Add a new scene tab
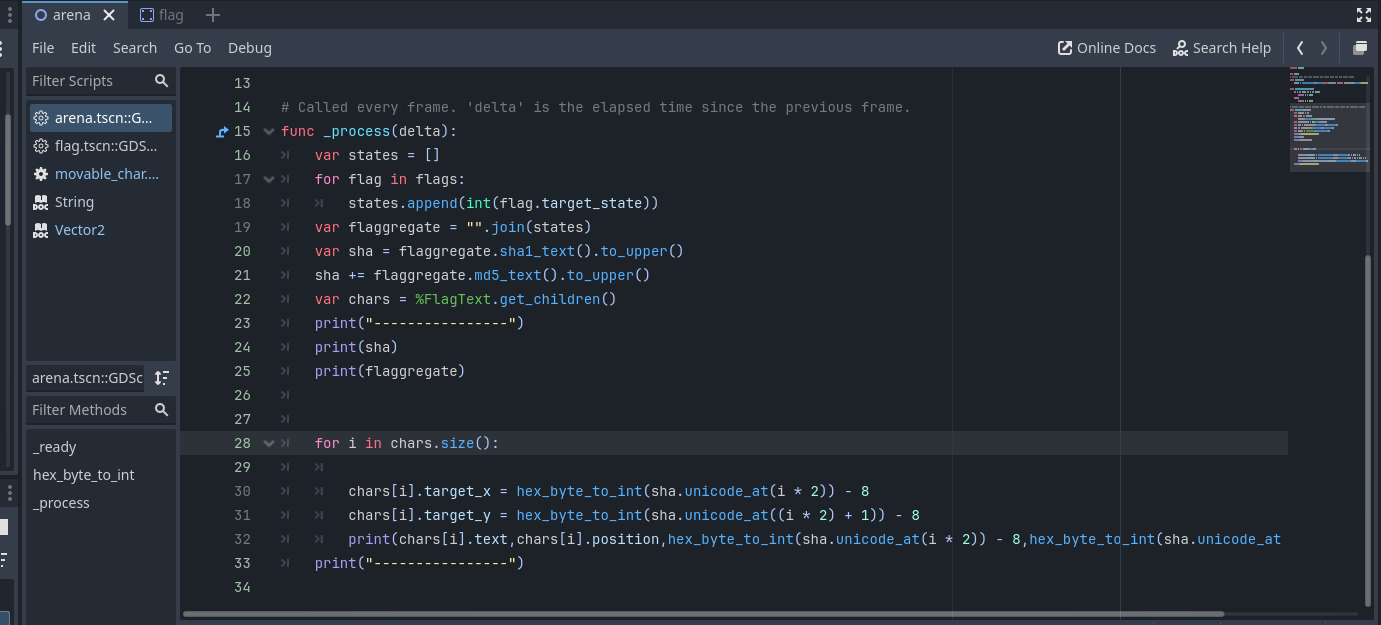1381x625 pixels. click(212, 15)
